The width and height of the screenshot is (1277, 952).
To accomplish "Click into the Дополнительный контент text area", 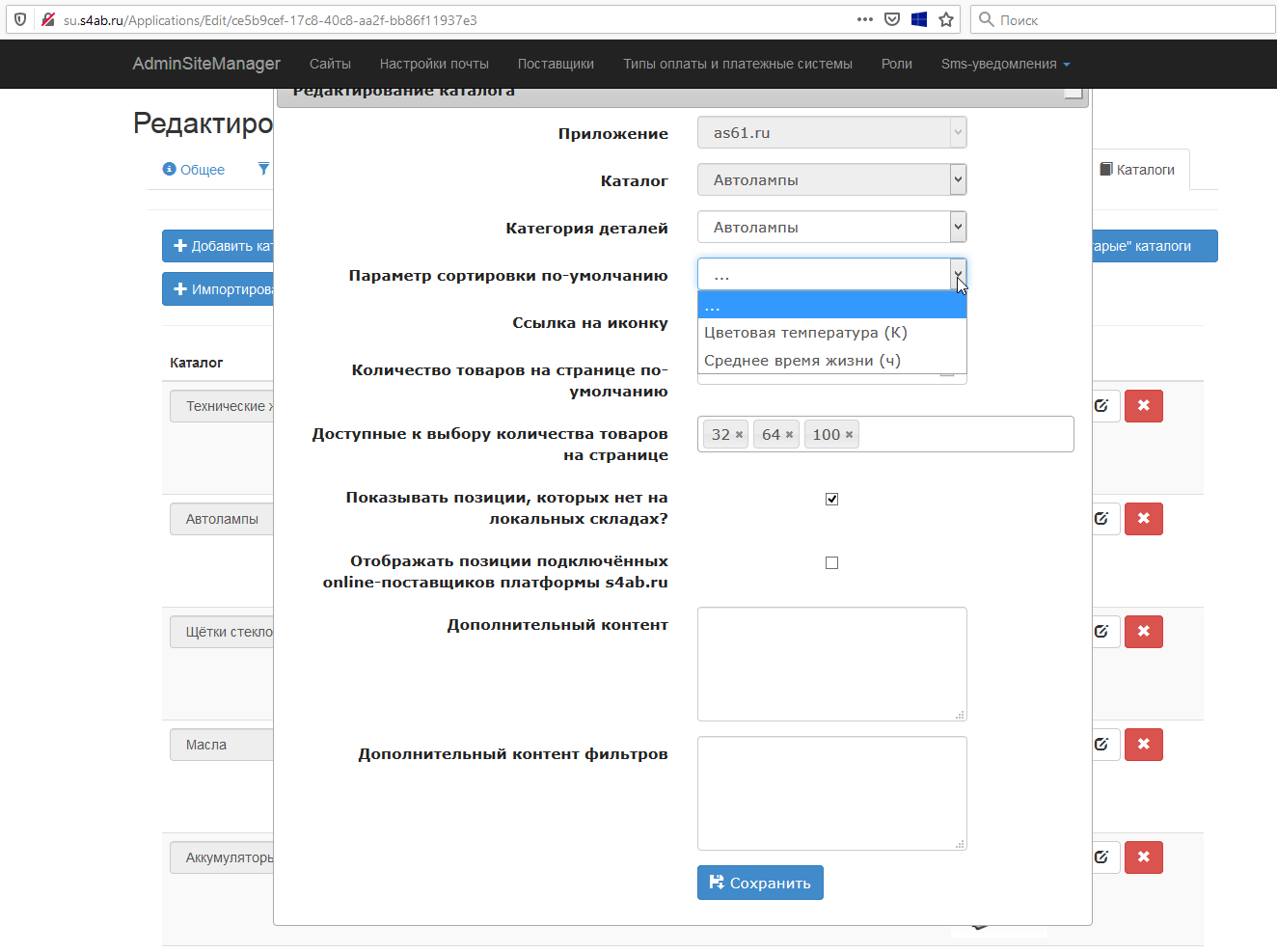I will 831,664.
